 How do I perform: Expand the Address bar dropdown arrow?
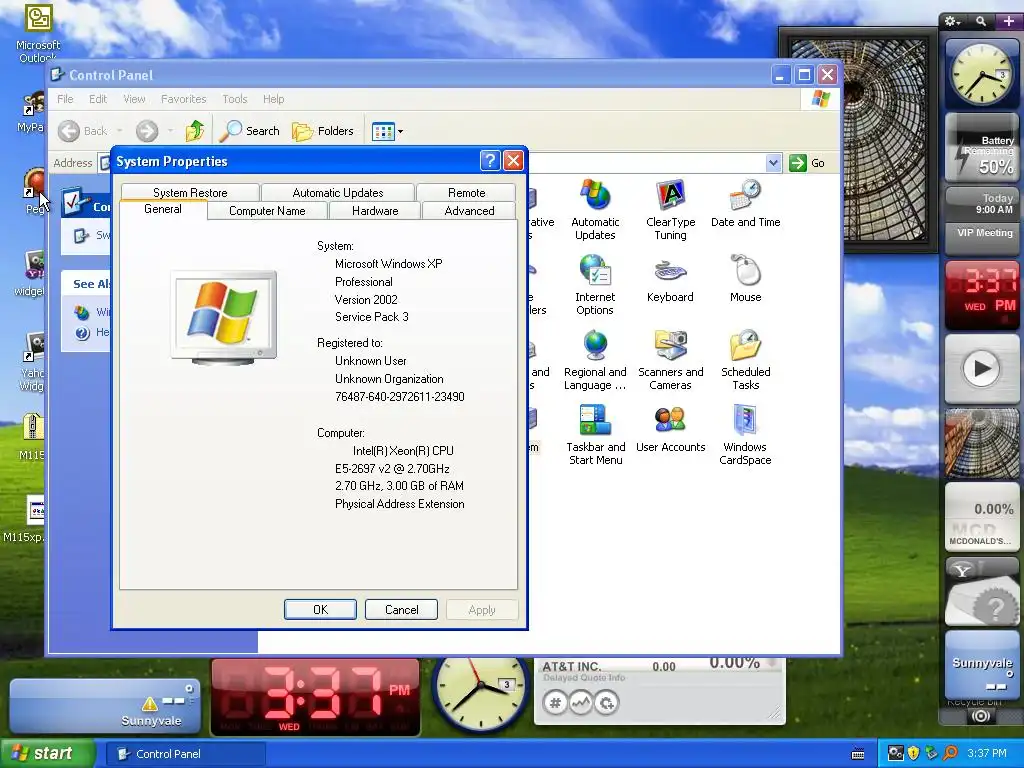(x=773, y=163)
